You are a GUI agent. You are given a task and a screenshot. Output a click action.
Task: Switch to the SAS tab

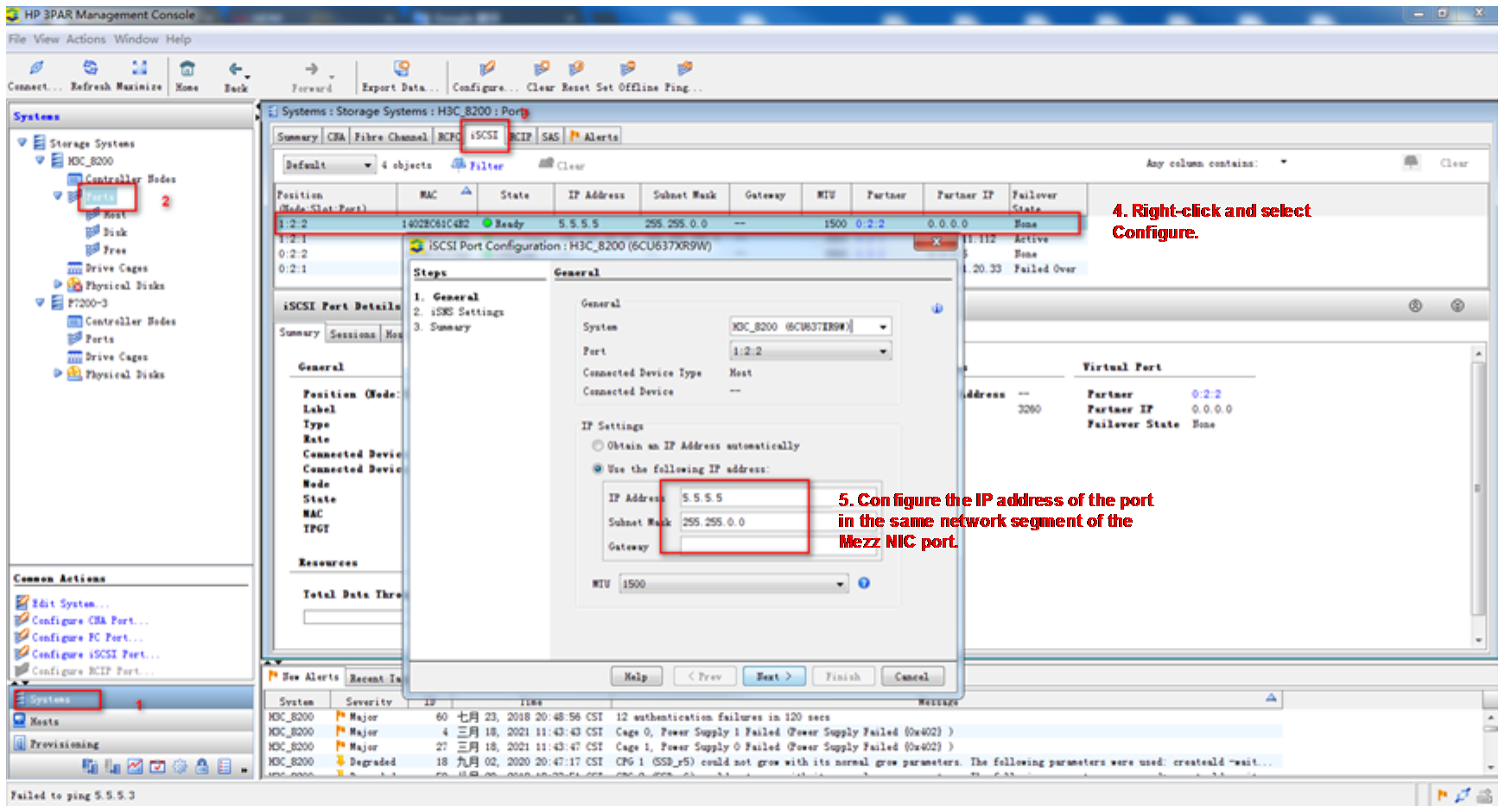pos(550,136)
